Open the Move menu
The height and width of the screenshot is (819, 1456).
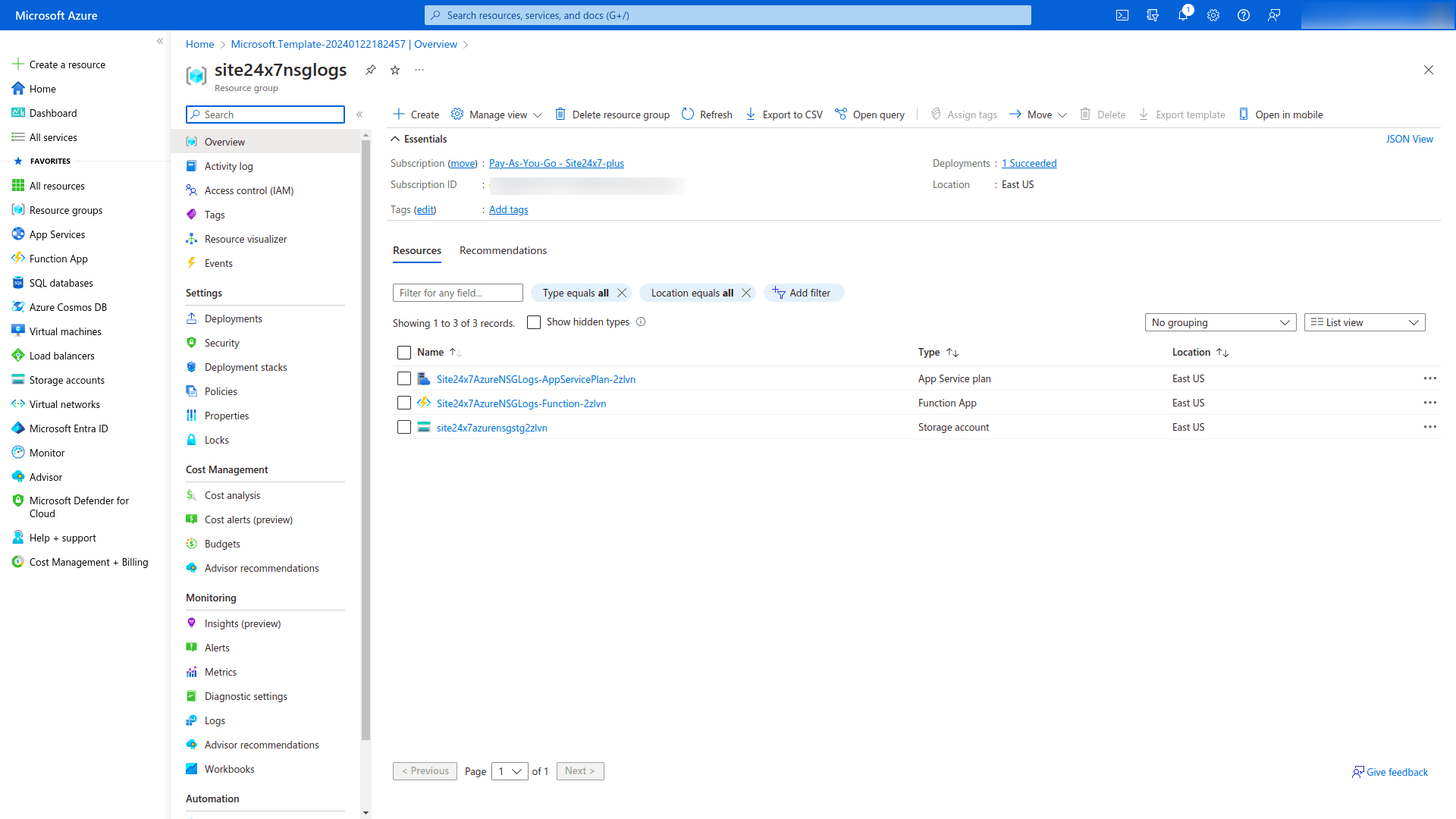[x=1037, y=114]
